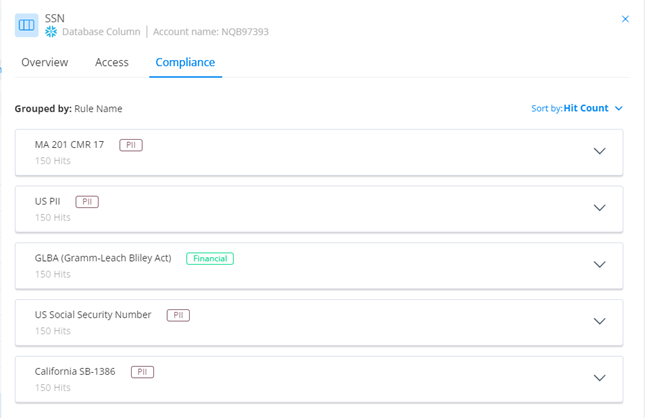The height and width of the screenshot is (418, 645).
Task: Expand the California SB-1386 rule
Action: (x=600, y=378)
